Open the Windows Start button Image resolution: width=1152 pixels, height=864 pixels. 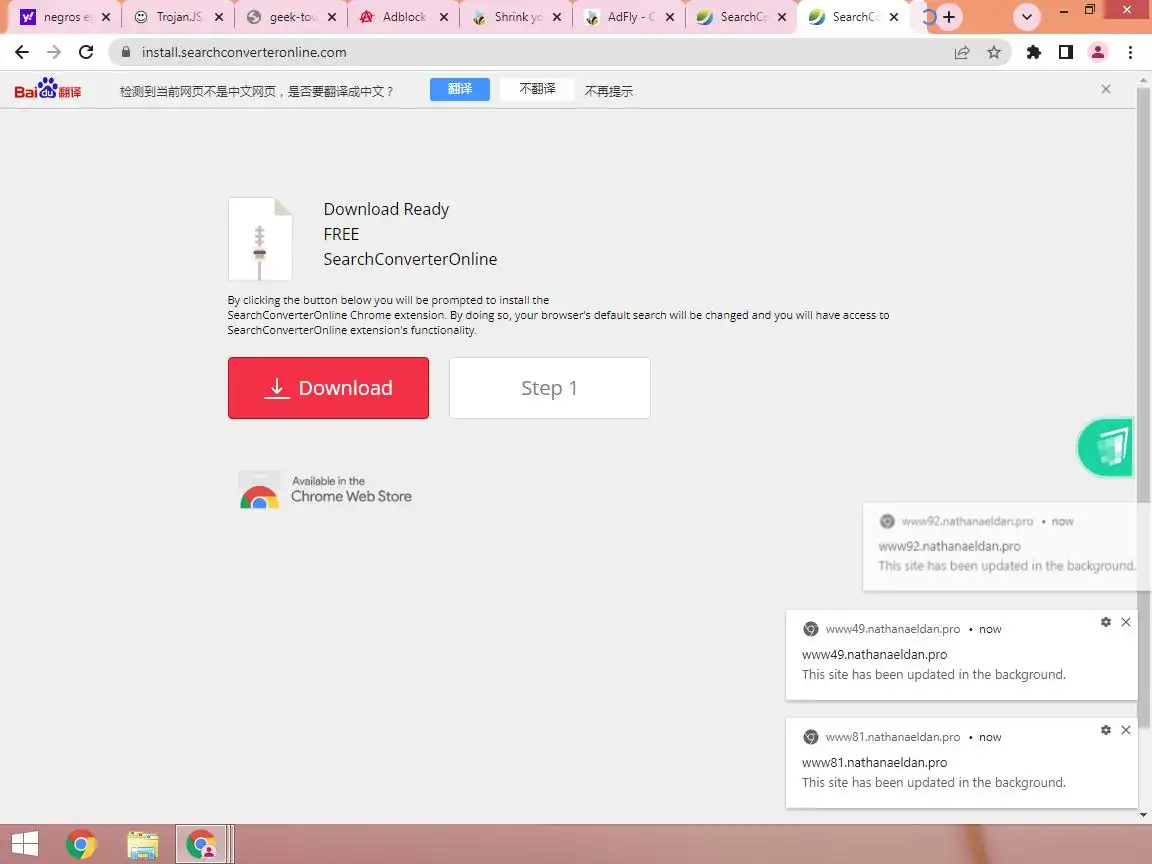25,844
